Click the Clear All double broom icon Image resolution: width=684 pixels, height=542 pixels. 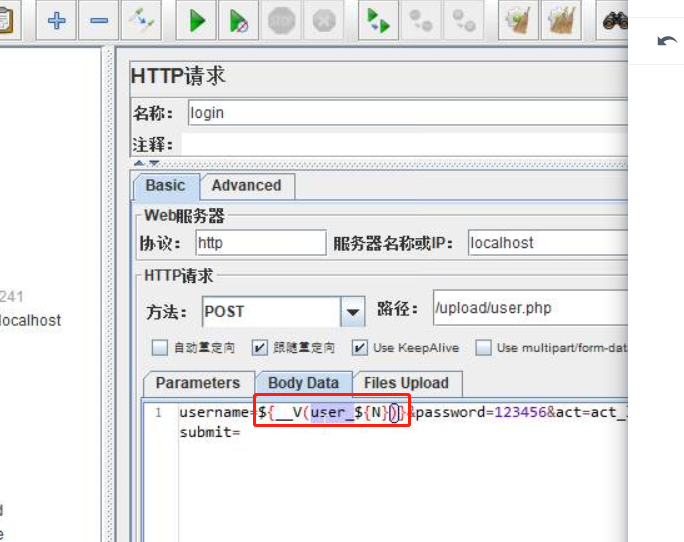(563, 20)
